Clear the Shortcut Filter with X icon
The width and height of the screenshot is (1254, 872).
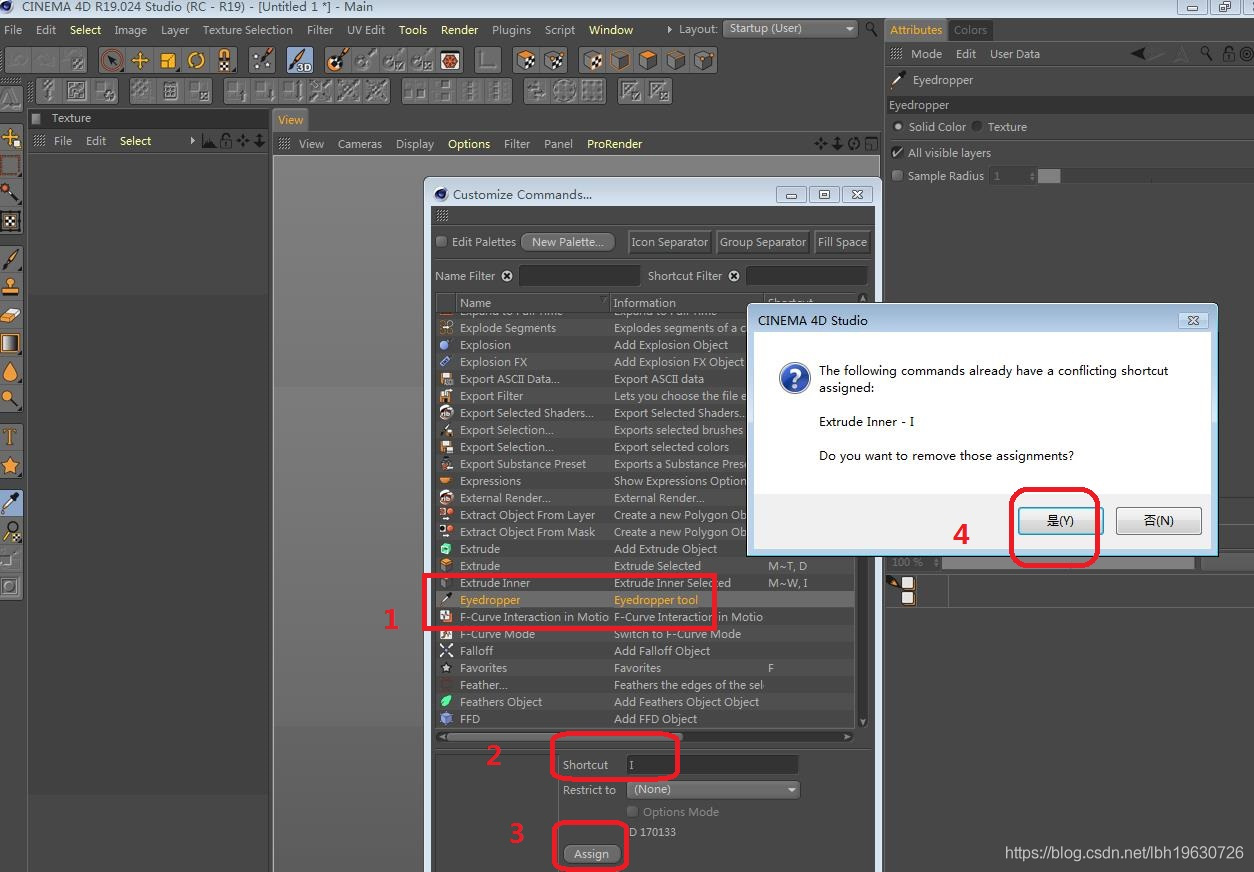coord(734,276)
